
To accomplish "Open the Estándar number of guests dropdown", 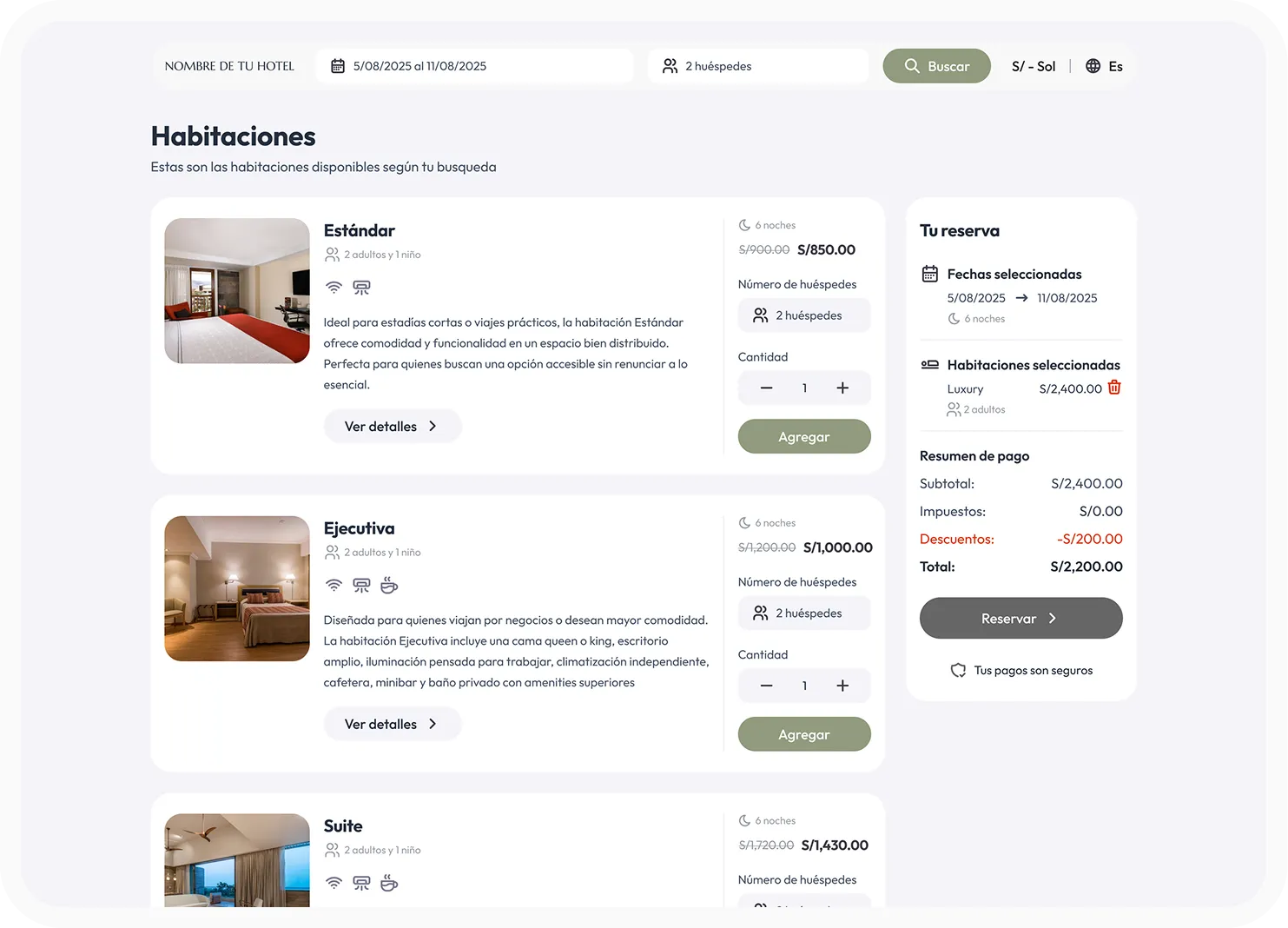I will coord(804,315).
